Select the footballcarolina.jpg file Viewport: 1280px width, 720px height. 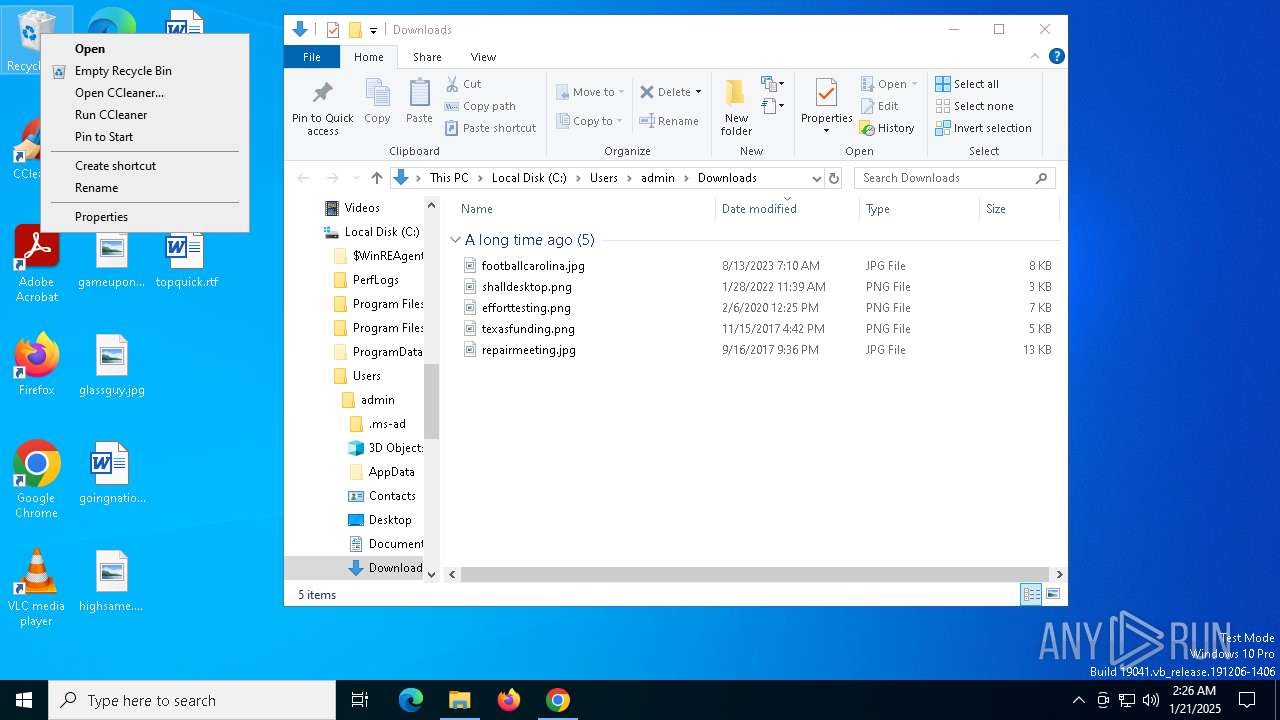pyautogui.click(x=533, y=266)
